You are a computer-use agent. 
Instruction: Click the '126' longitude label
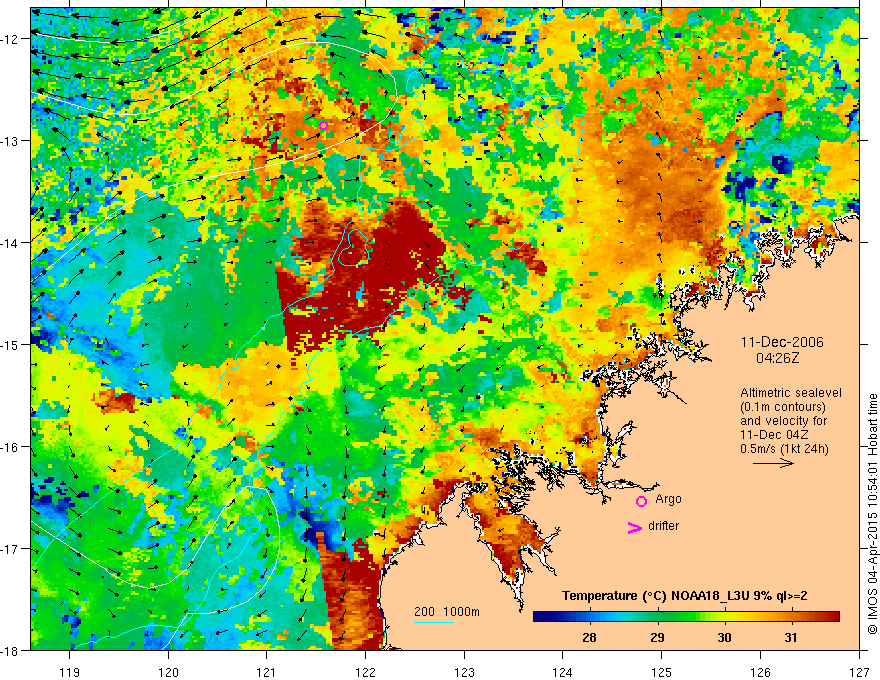[760, 672]
